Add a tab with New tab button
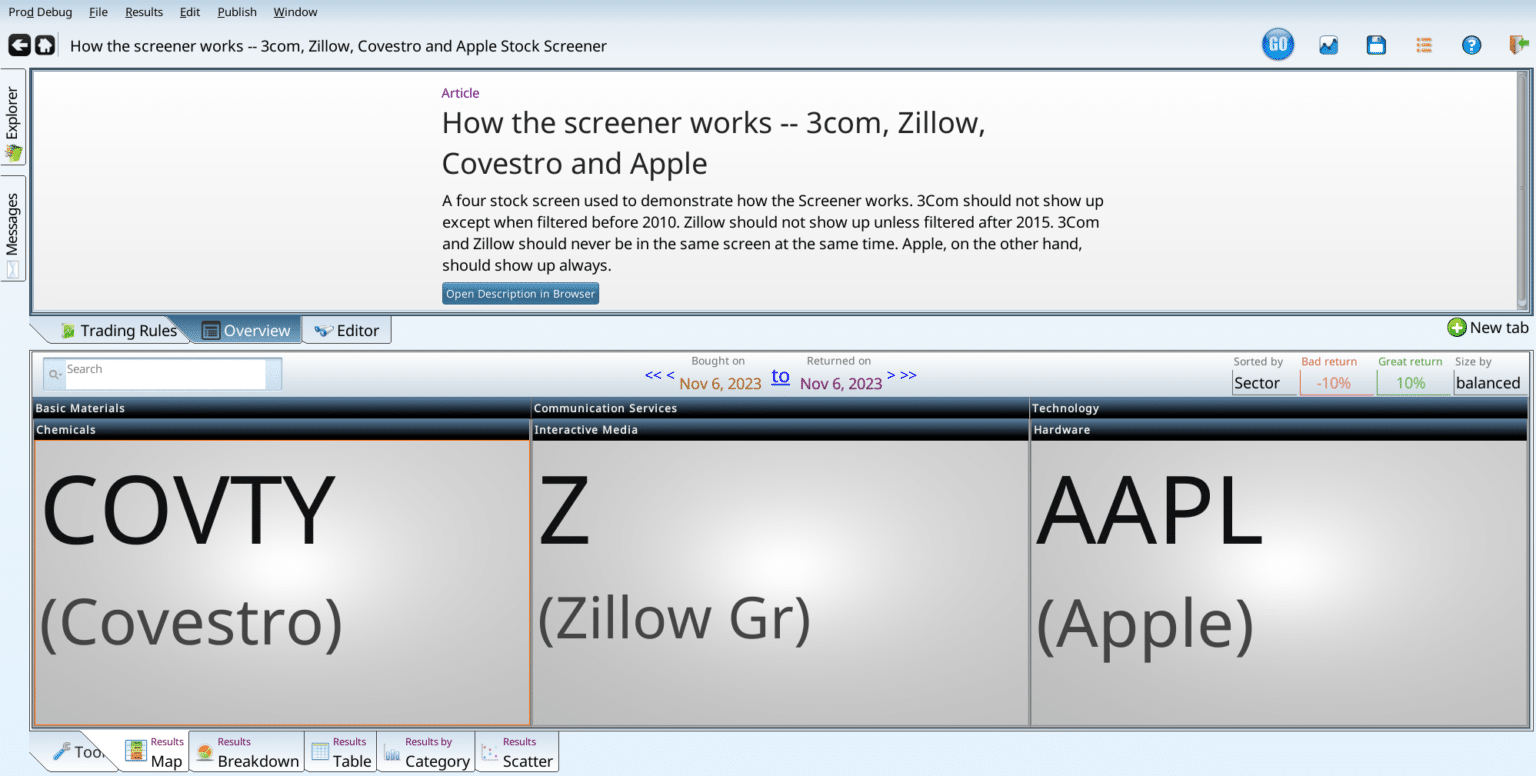 (x=1488, y=328)
